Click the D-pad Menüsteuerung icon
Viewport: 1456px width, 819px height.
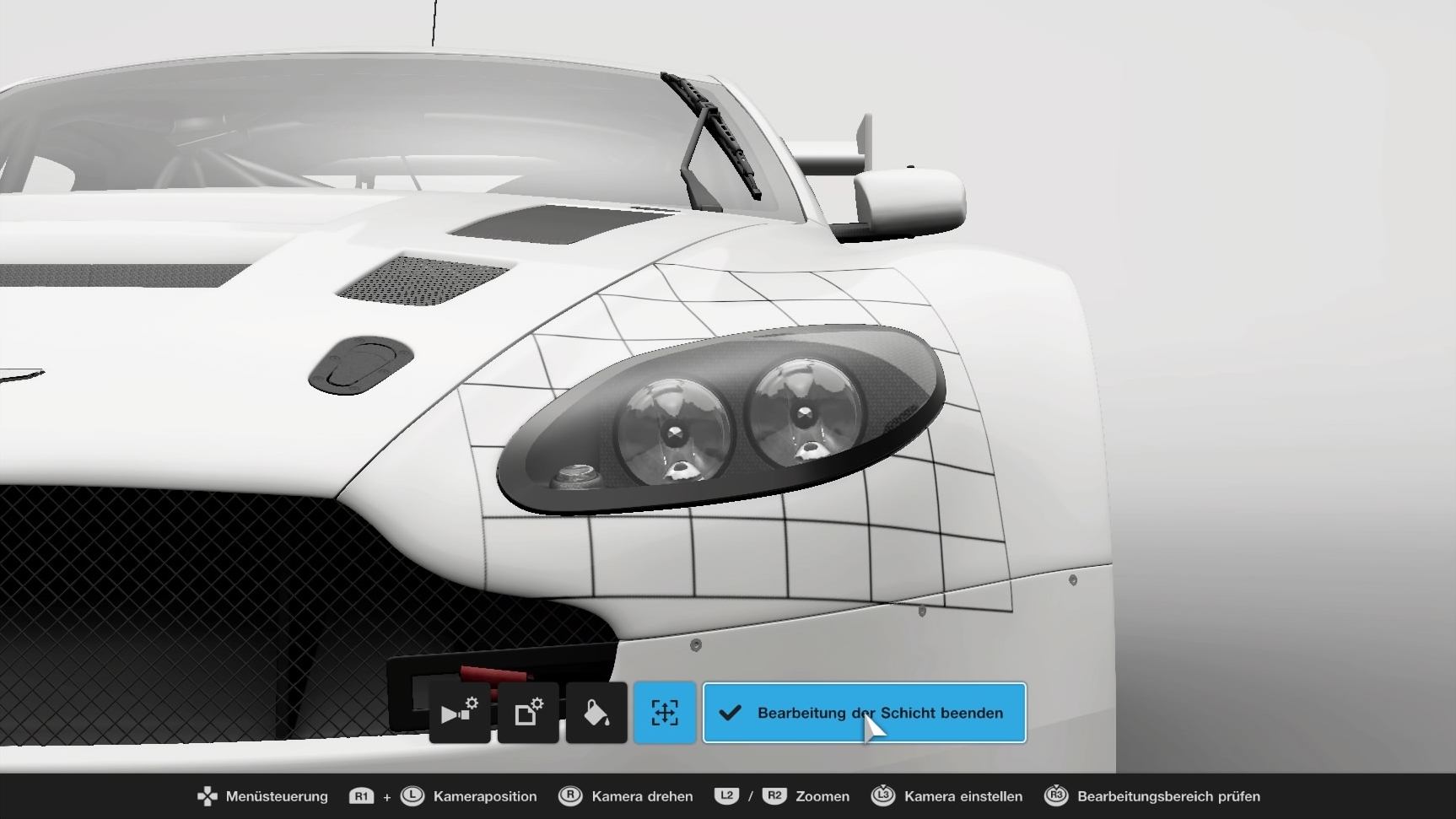[x=207, y=796]
